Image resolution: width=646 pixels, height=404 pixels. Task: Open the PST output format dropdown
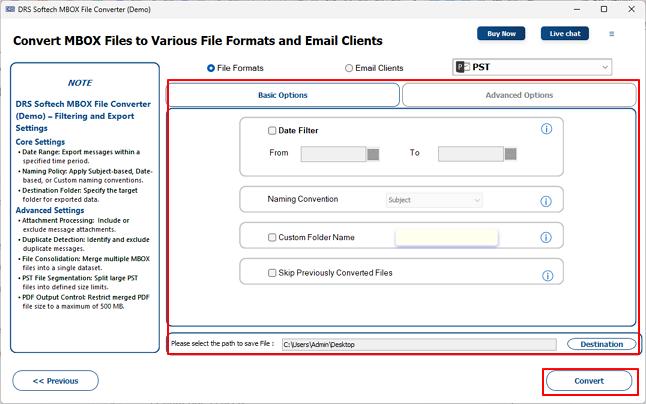click(x=532, y=67)
